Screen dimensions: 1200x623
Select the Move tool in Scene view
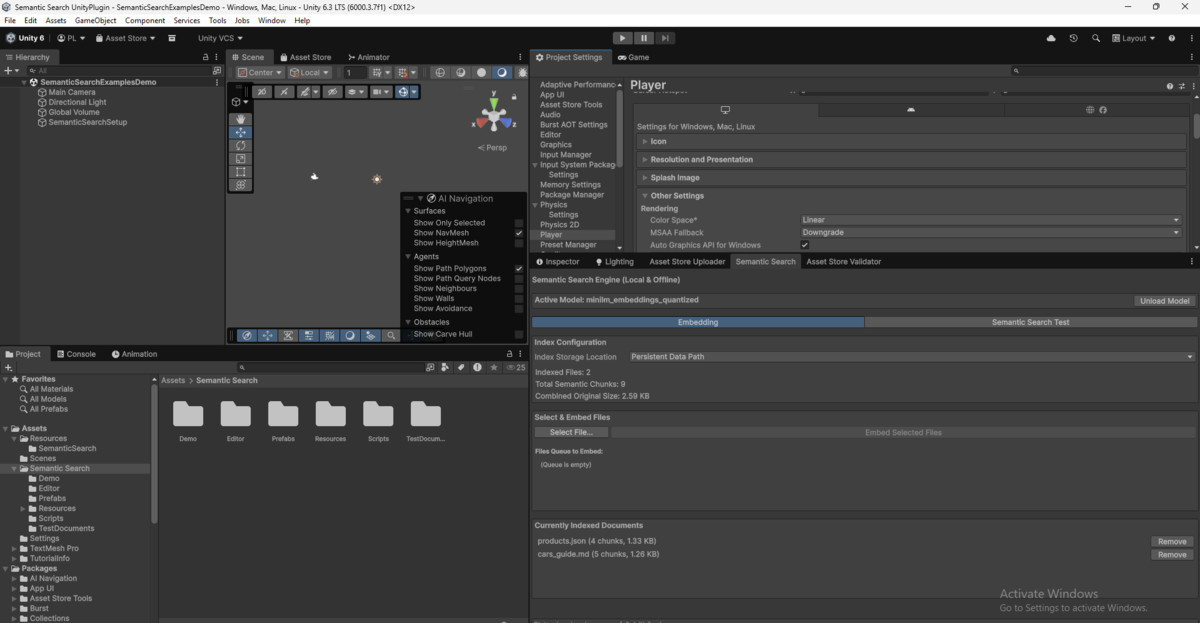(240, 132)
